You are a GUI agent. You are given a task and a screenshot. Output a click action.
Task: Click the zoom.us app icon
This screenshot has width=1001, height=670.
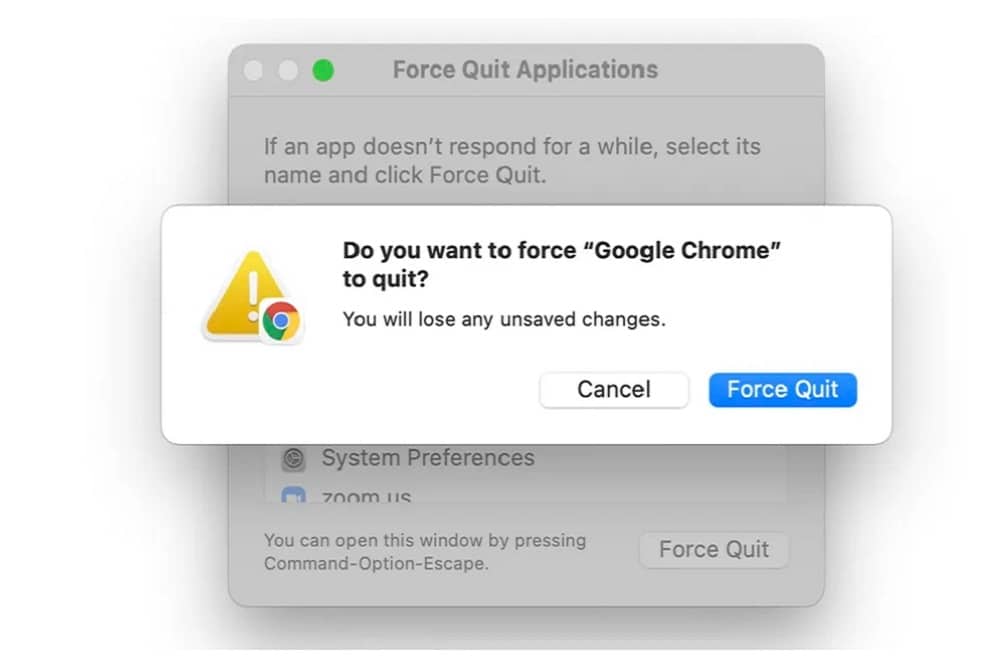(x=293, y=496)
